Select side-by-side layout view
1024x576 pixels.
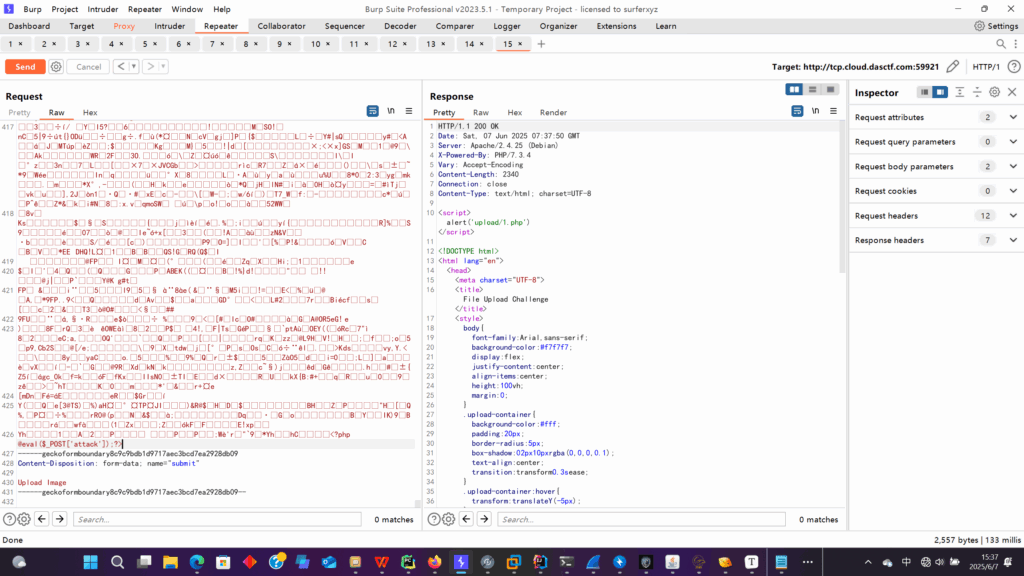point(794,89)
